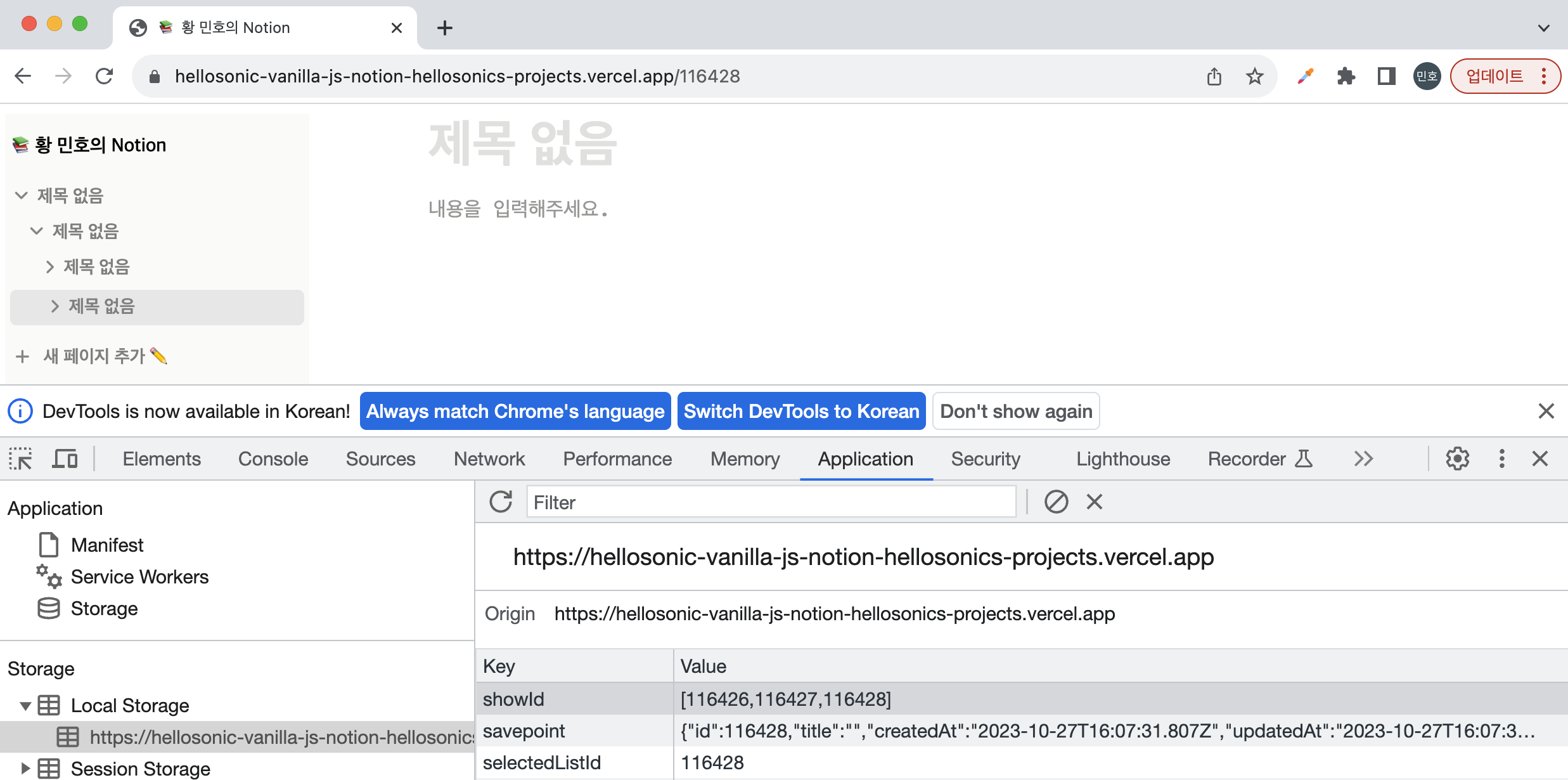Toggle the device toolbar icon

tap(64, 458)
